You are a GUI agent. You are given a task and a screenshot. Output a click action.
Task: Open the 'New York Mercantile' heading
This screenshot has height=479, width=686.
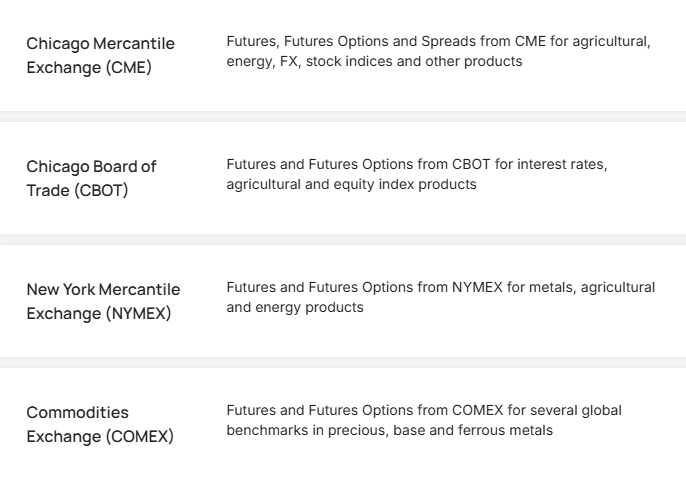(103, 289)
